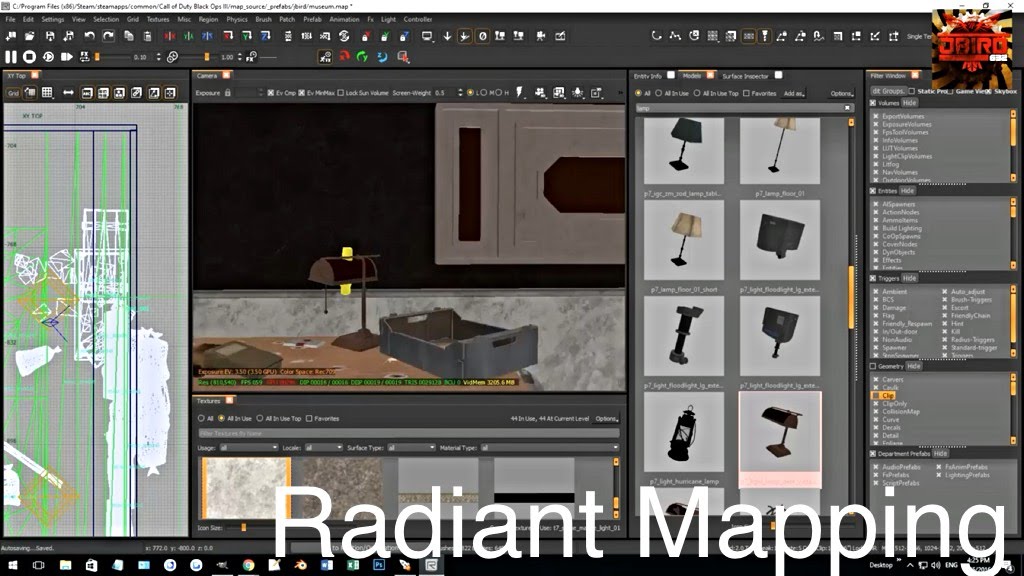Viewport: 1024px width, 576px height.
Task: Click the Copy selection icon
Action: click(129, 37)
